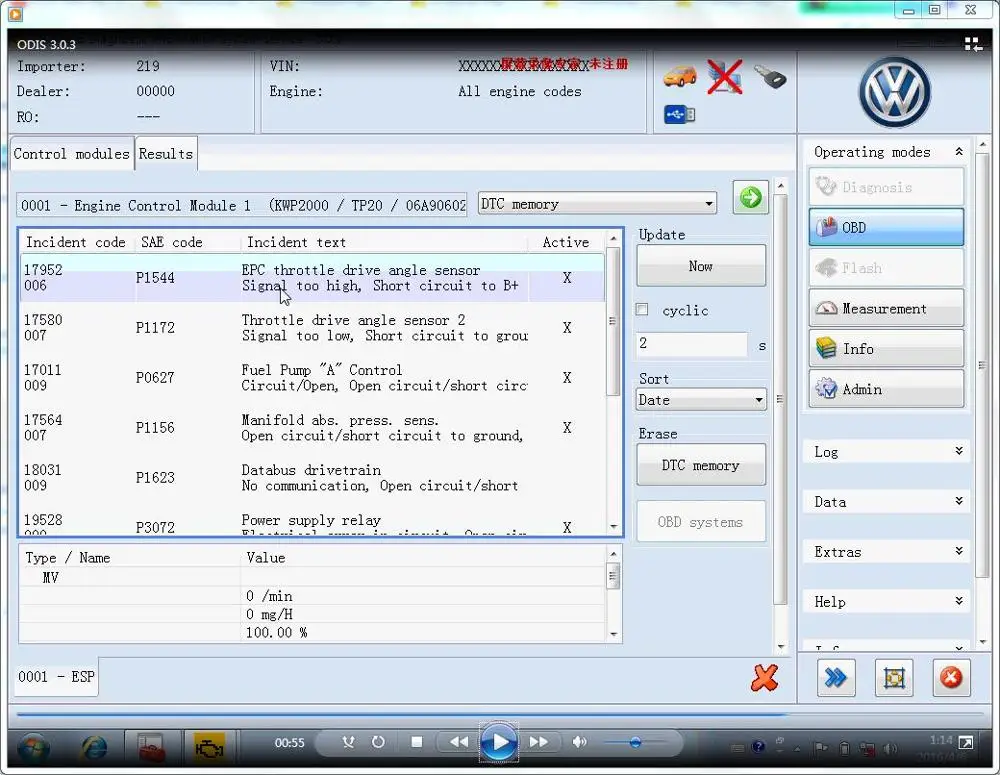1000x775 pixels.
Task: Click the cyclic interval seconds field
Action: [692, 343]
